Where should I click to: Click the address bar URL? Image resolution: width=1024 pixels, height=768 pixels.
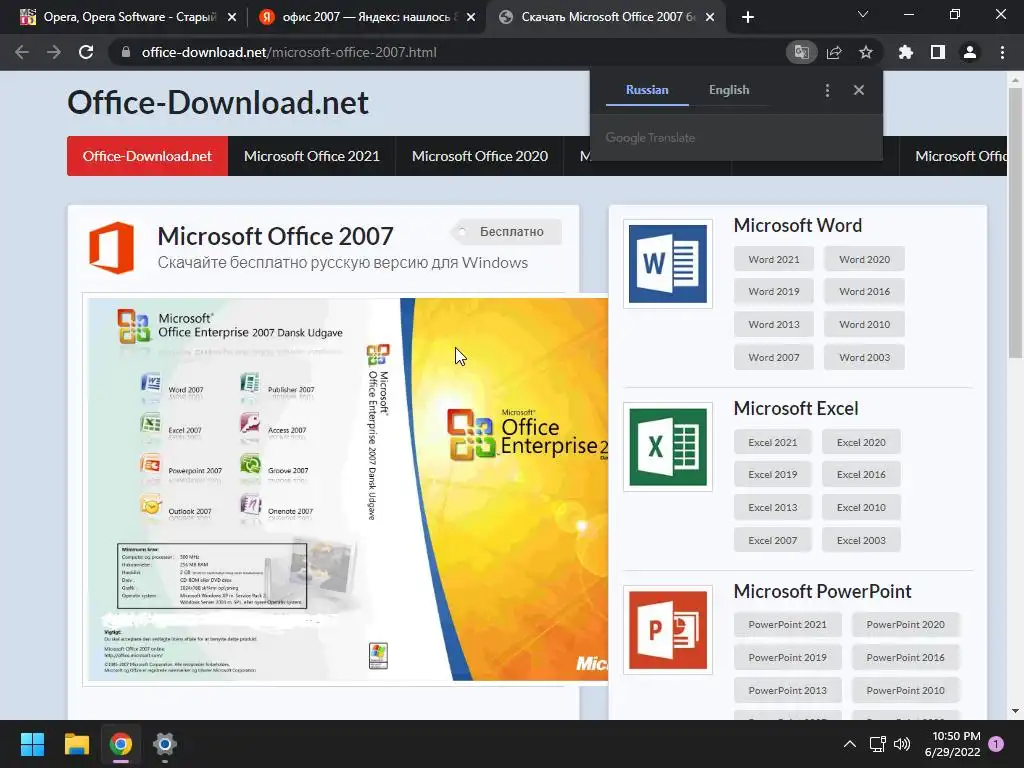click(289, 52)
